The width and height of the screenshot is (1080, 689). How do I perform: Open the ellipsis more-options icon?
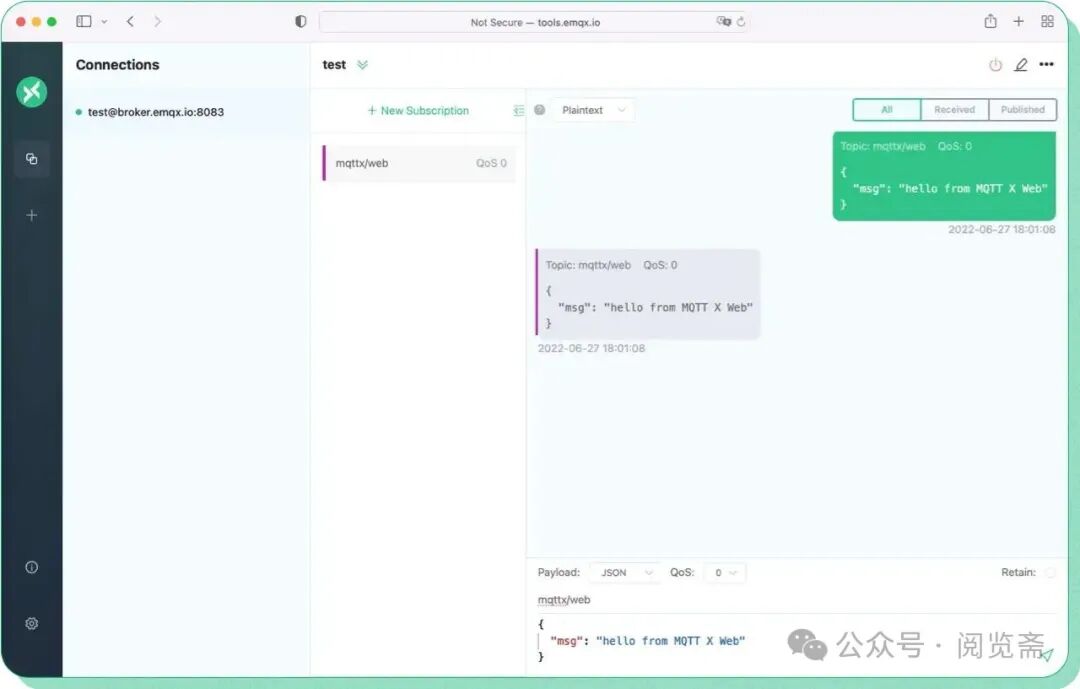pyautogui.click(x=1047, y=64)
